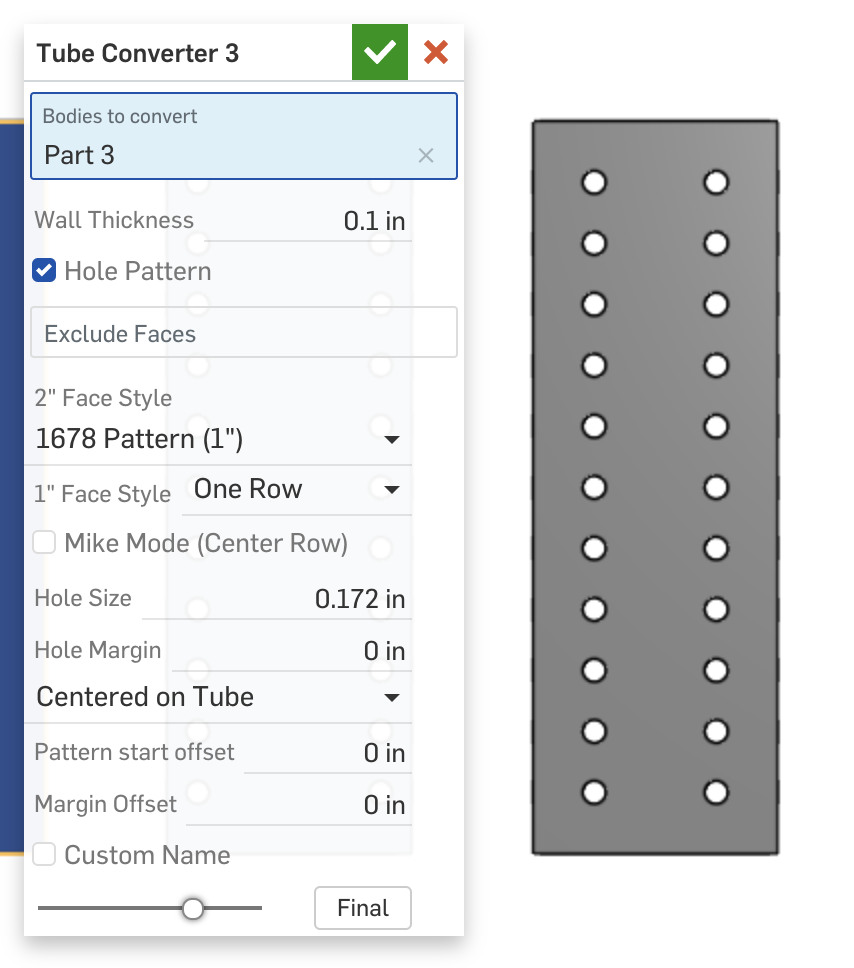Edit the Hole Size value
The height and width of the screenshot is (968, 854).
click(277, 599)
